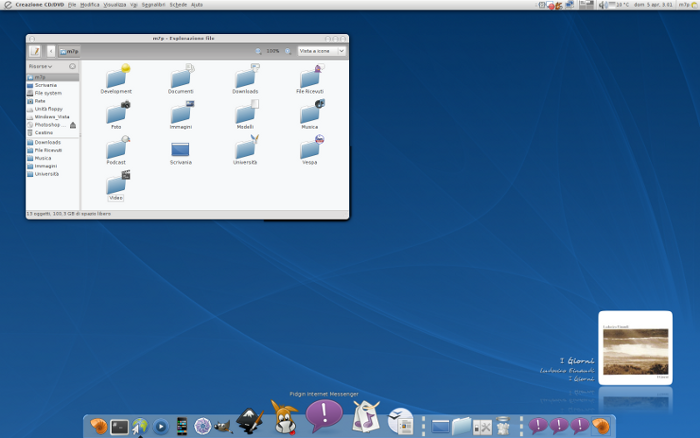This screenshot has width=700, height=438.
Task: Open the Musica bookmark in sidebar
Action: point(53,159)
